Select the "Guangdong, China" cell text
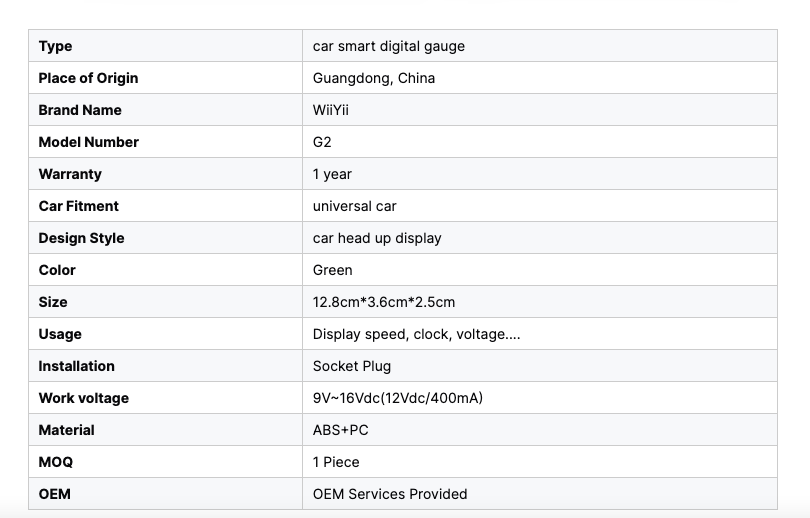 coord(373,78)
